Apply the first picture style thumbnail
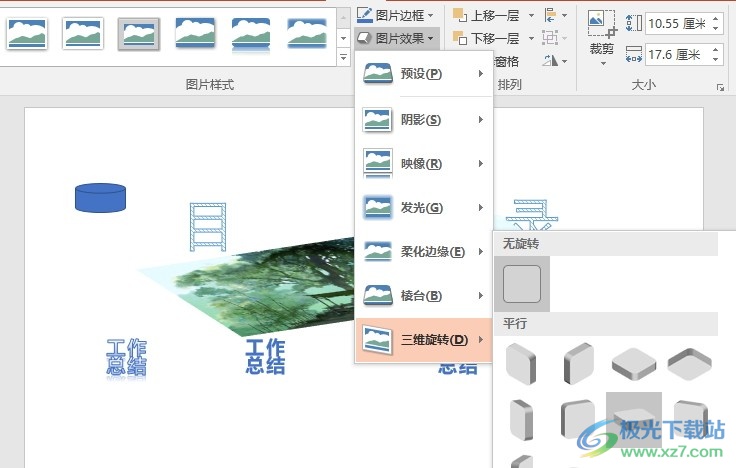Image resolution: width=736 pixels, height=468 pixels. click(27, 33)
